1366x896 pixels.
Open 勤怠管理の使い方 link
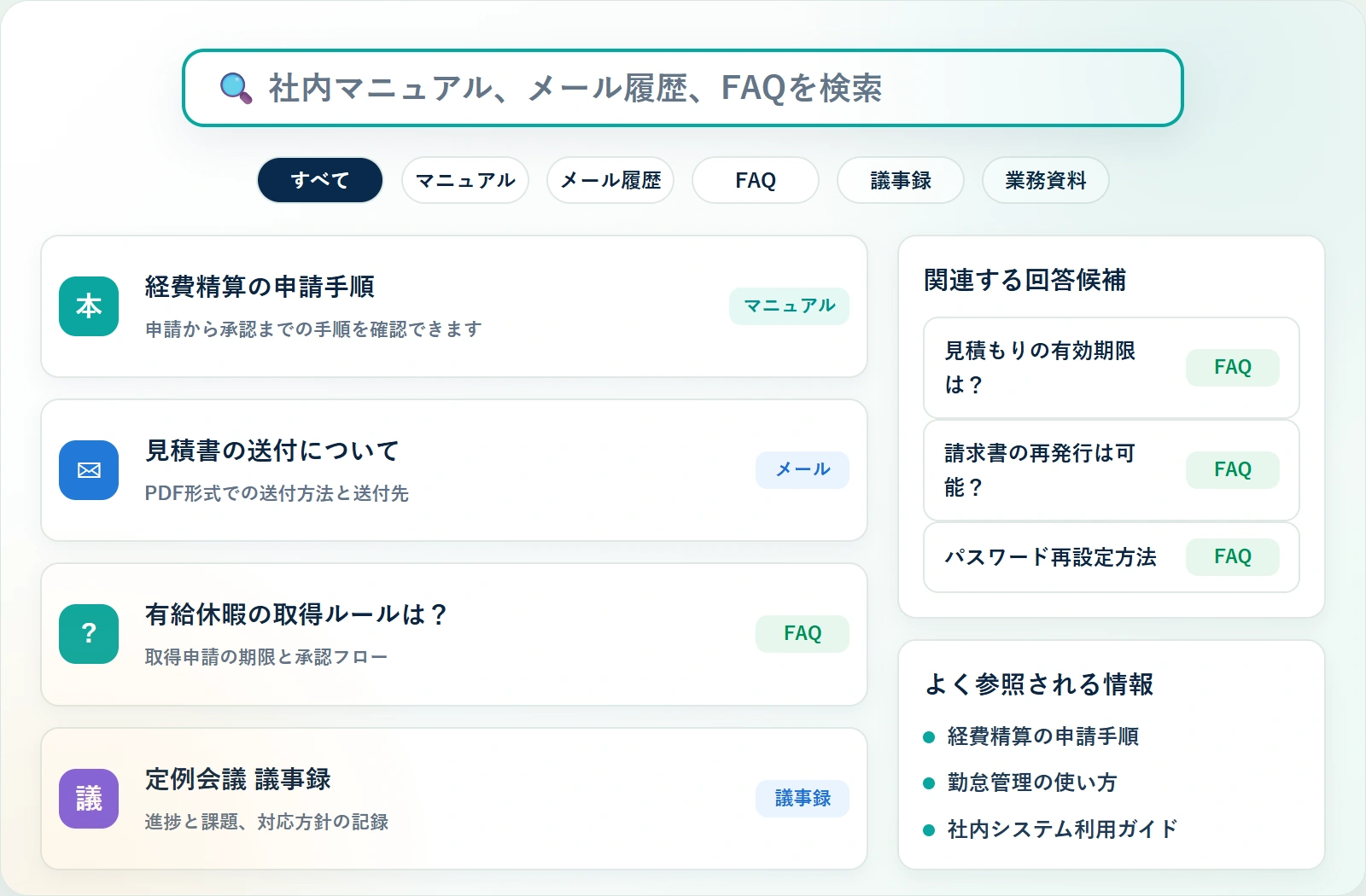click(1032, 783)
